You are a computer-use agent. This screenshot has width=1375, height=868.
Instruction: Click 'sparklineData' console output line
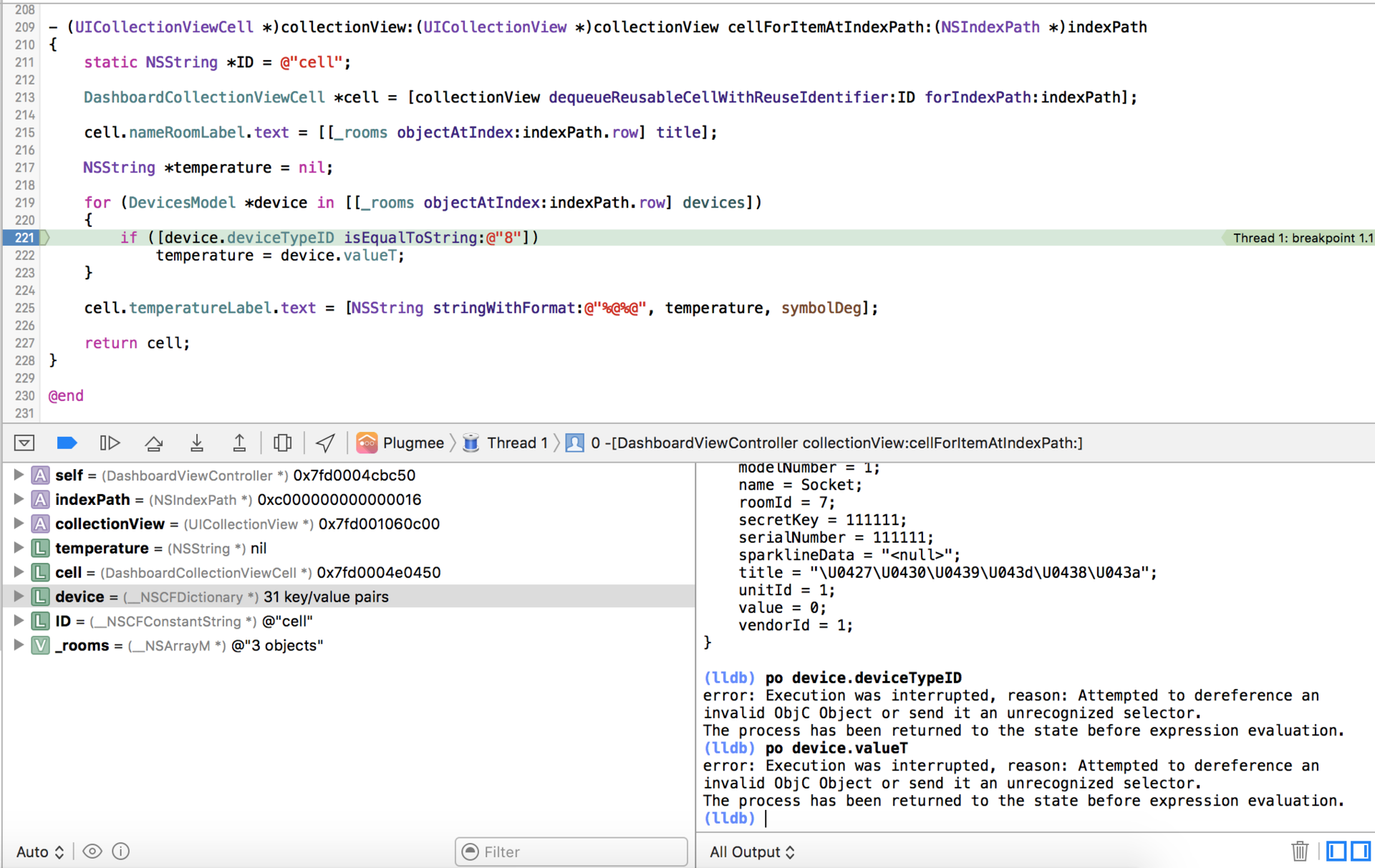coord(849,554)
